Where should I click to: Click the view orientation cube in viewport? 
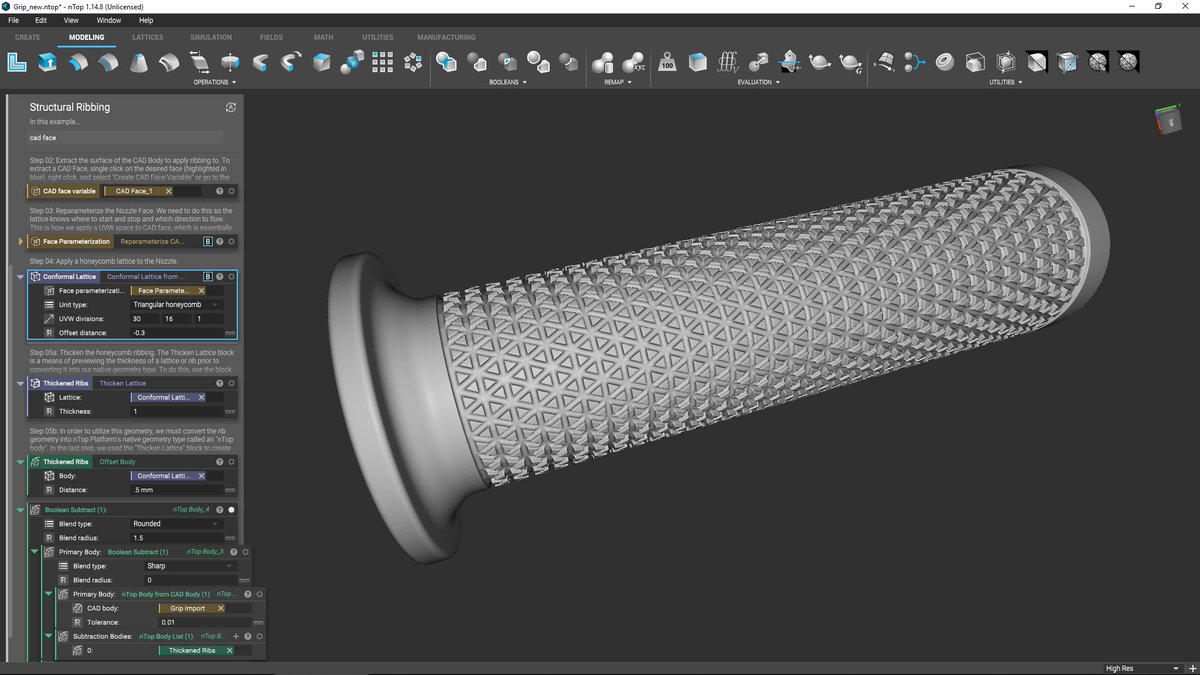coord(1167,120)
